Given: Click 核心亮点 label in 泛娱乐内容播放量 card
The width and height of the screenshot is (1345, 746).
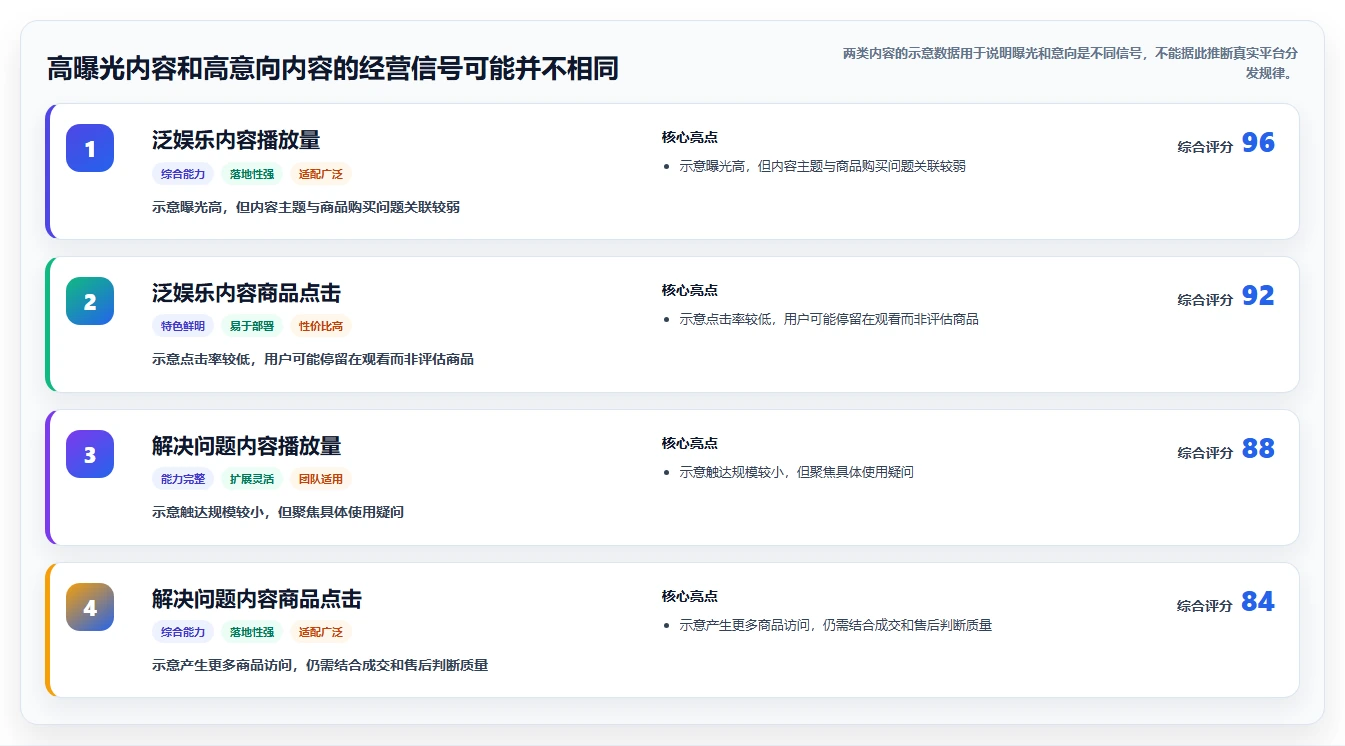Looking at the screenshot, I should coord(689,137).
